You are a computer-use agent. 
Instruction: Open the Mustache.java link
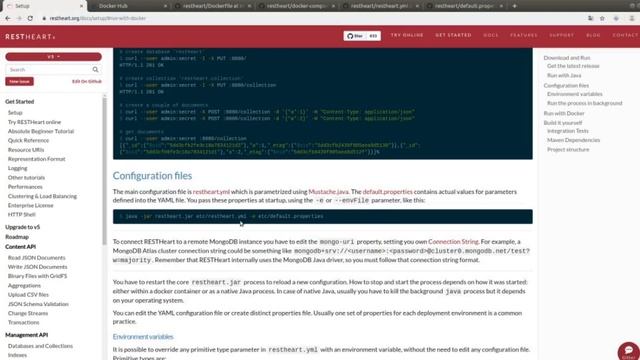[329, 192]
